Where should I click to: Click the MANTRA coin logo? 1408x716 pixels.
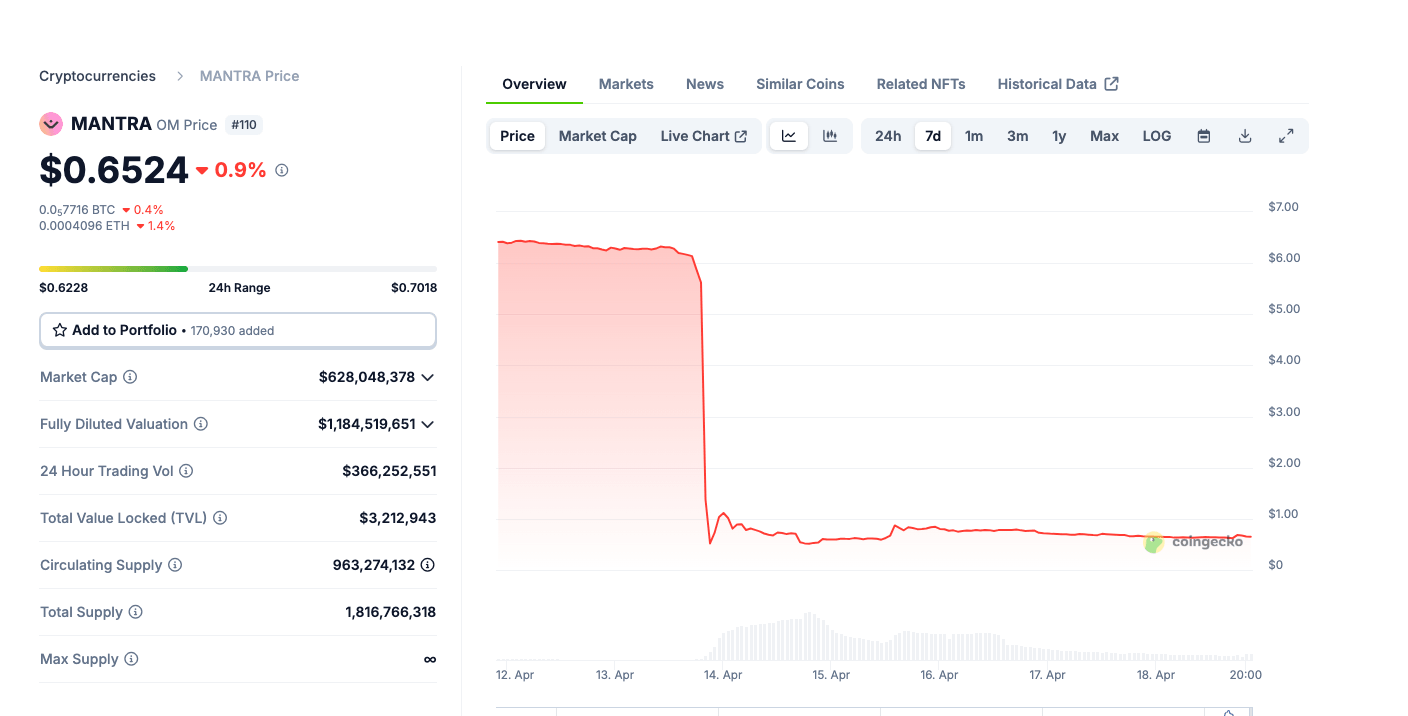(x=51, y=124)
